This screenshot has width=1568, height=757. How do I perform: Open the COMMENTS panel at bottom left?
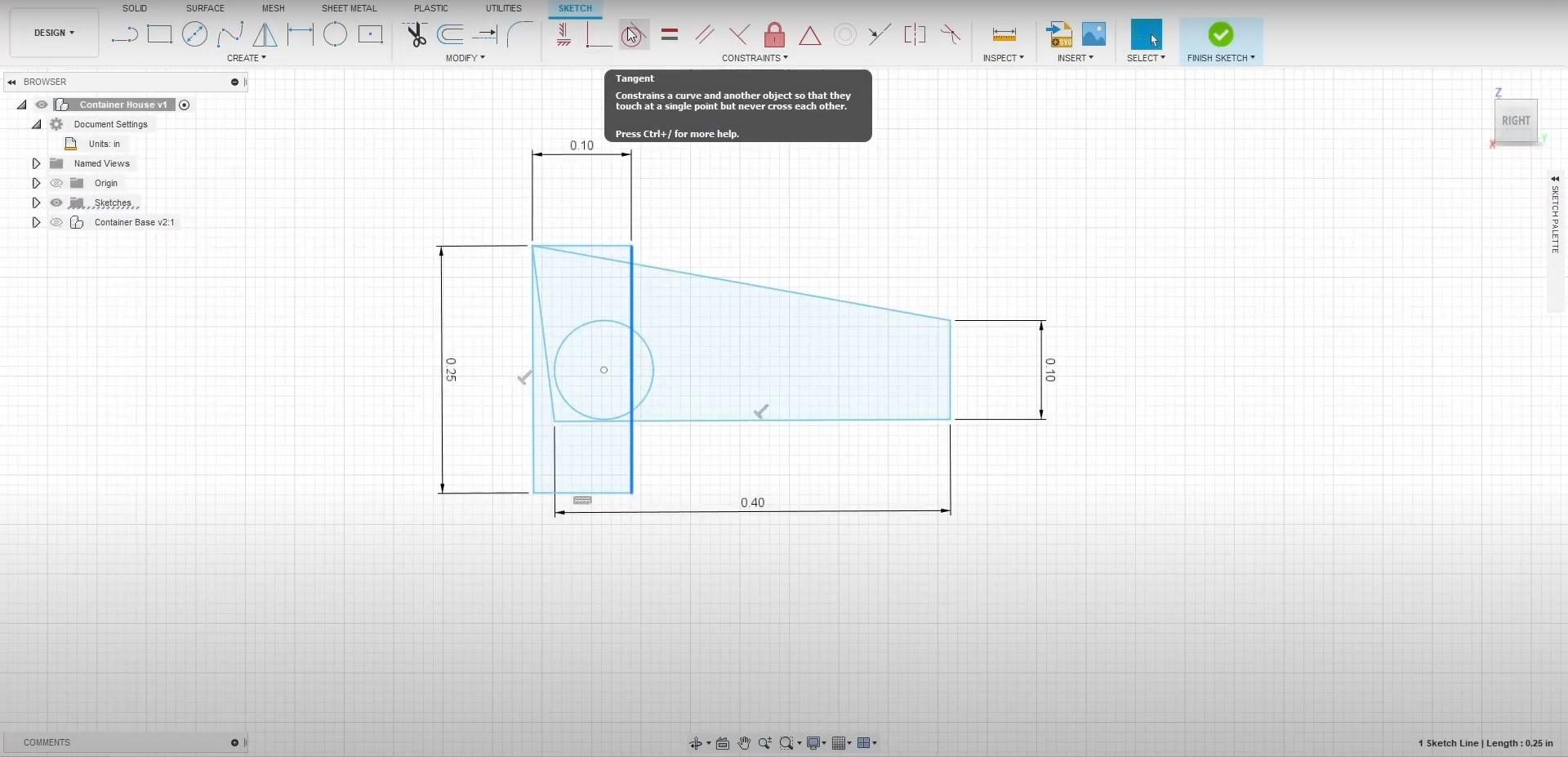47,742
